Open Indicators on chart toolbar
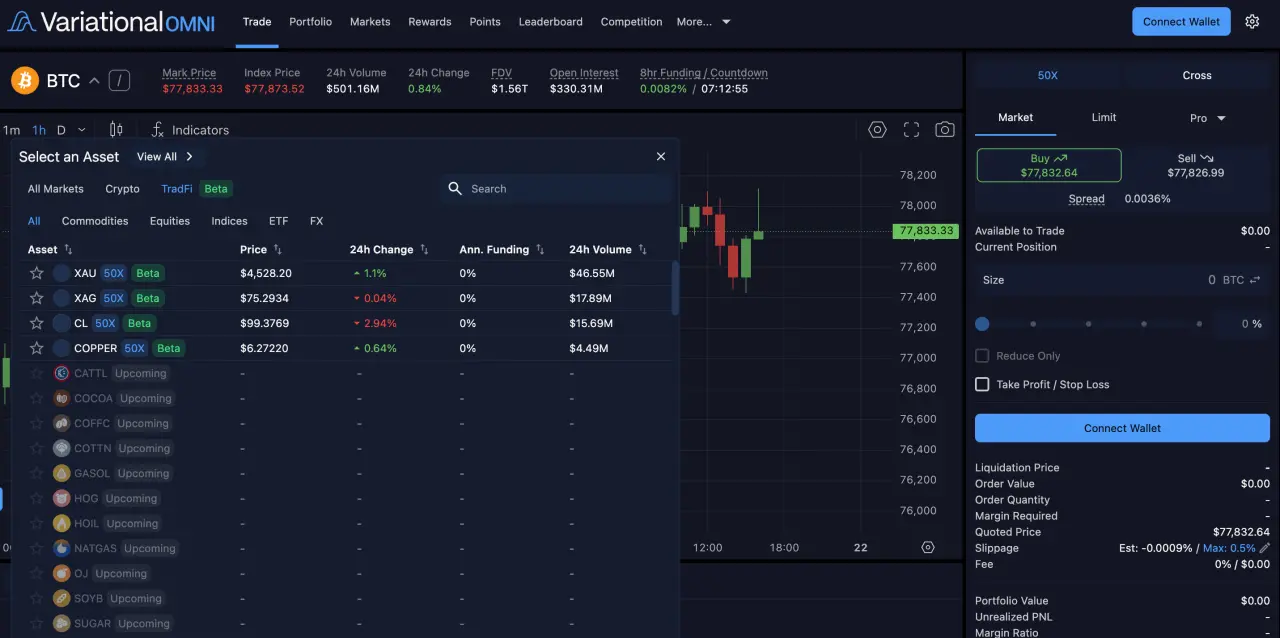 click(x=190, y=130)
